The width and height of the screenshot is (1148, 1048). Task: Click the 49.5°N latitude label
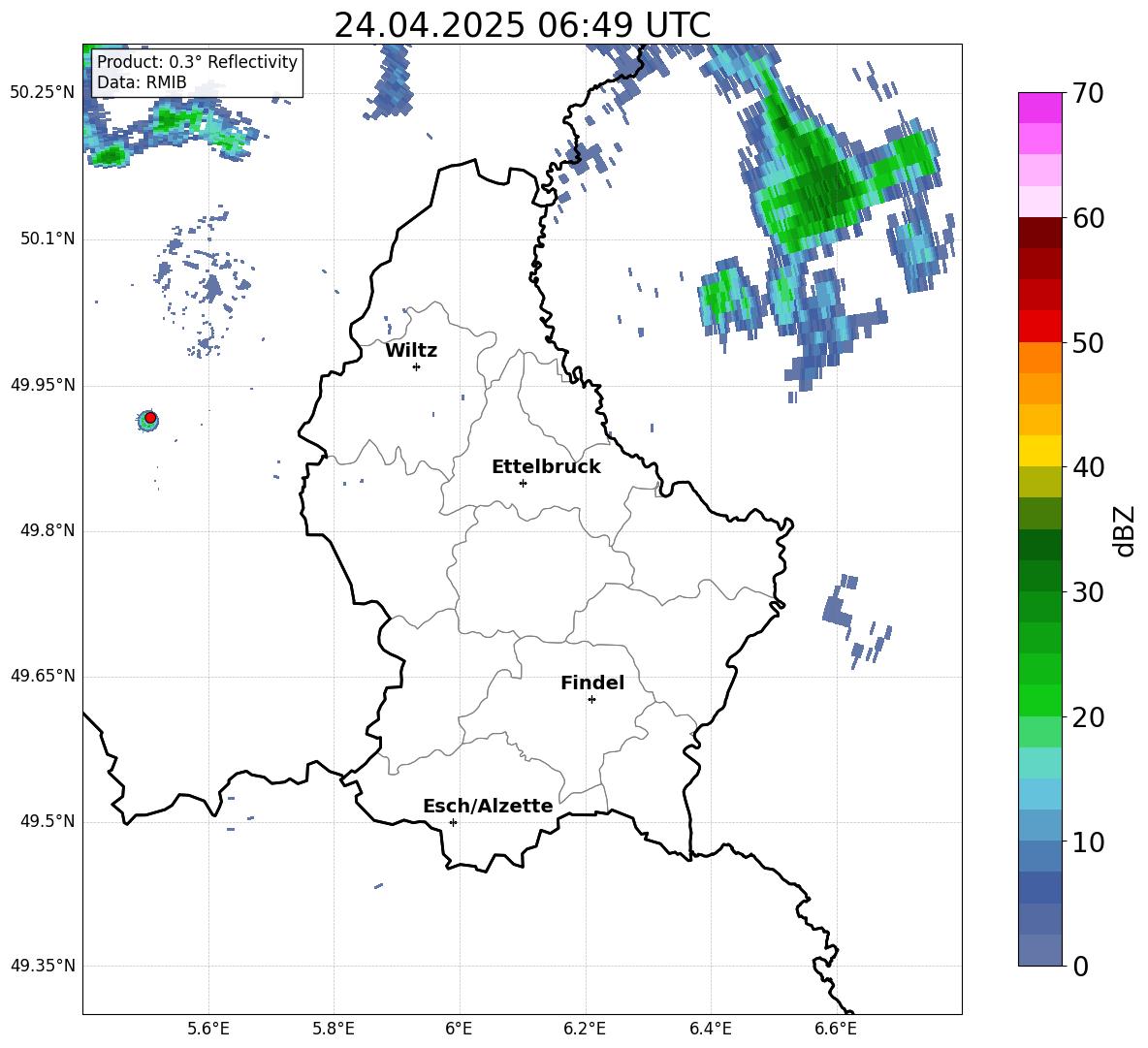[48, 821]
